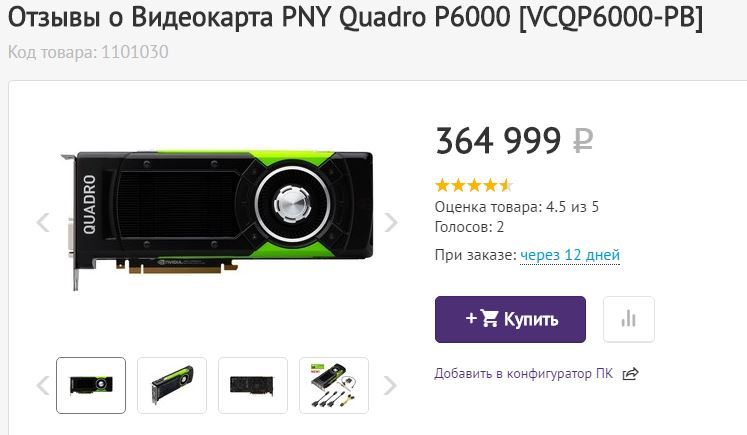This screenshot has height=435, width=747.
Task: Open the 'через 12 дней' delivery link
Action: coord(570,255)
